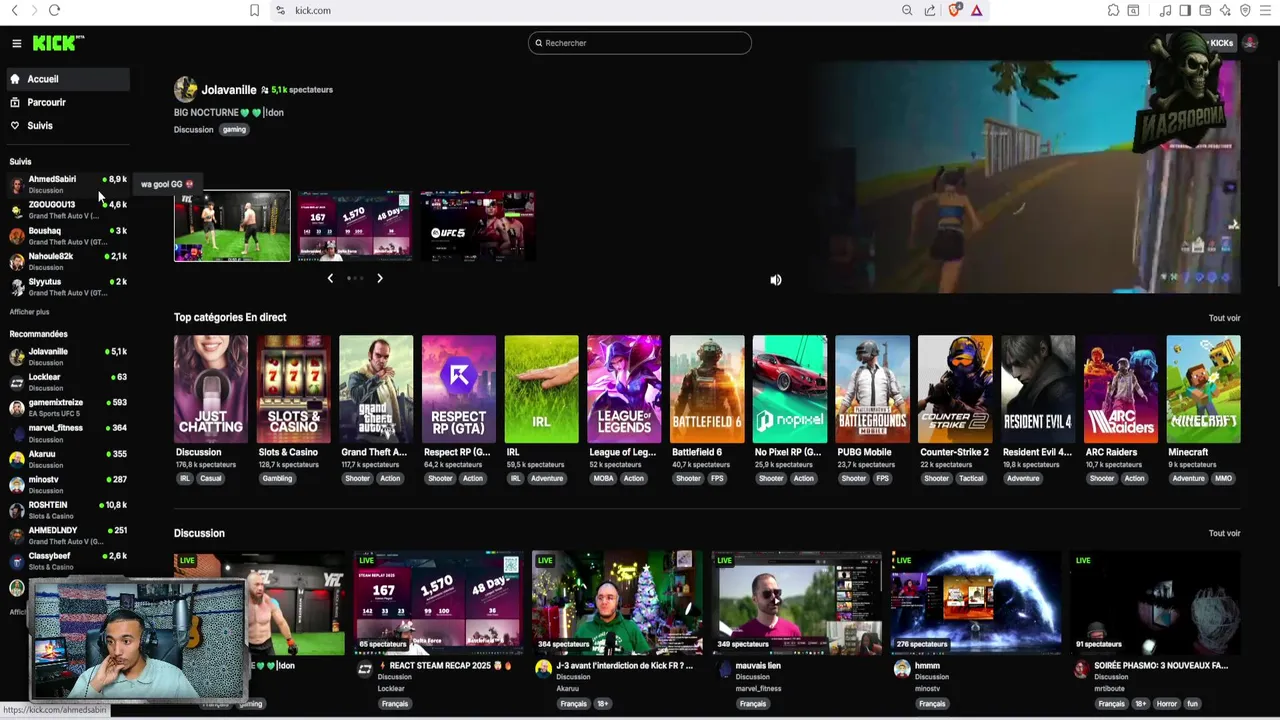Open Suivis in sidebar

pos(68,125)
